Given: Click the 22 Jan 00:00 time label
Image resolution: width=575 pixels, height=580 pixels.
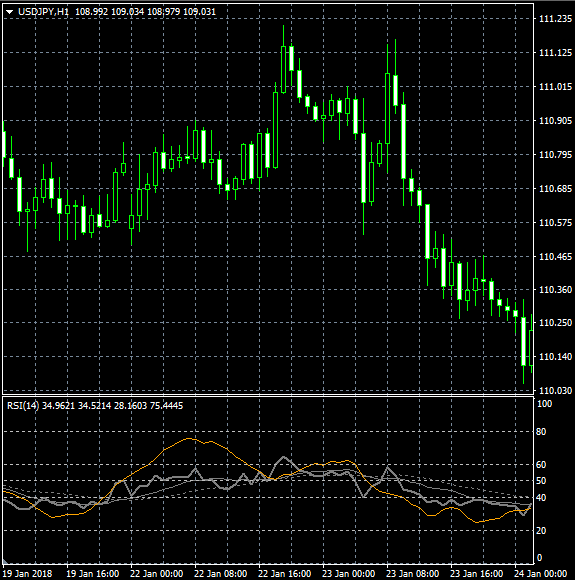Looking at the screenshot, I should [157, 574].
